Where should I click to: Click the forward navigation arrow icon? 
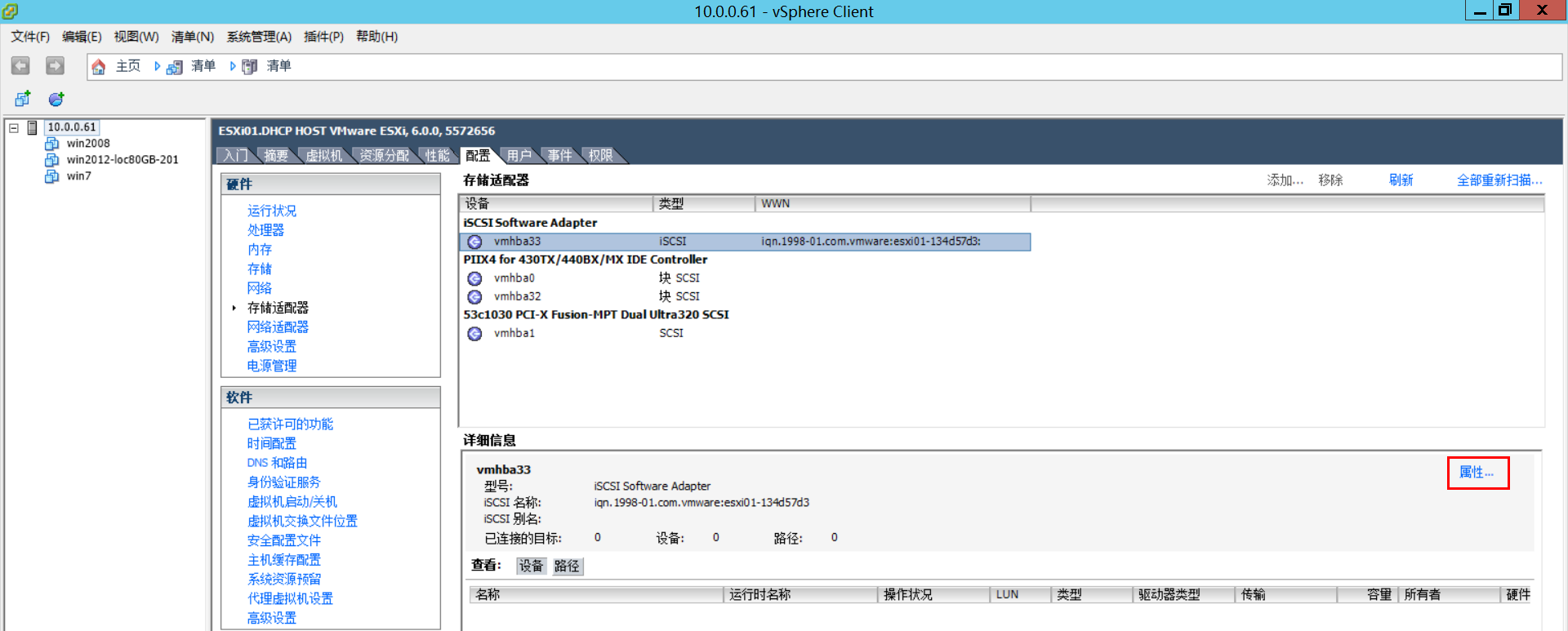pos(55,66)
